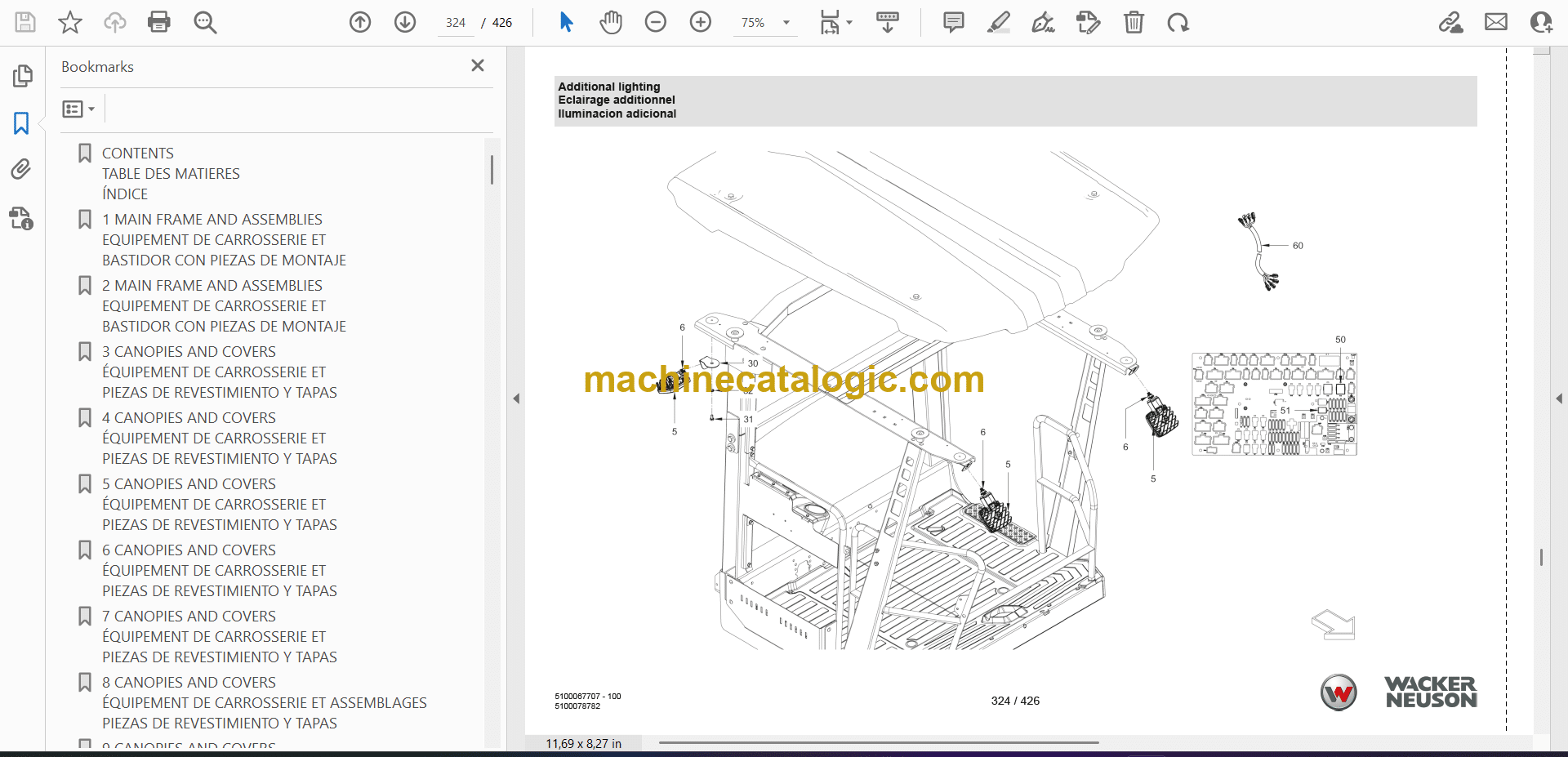This screenshot has width=1568, height=757.
Task: Add a sticky note comment
Action: [x=953, y=22]
